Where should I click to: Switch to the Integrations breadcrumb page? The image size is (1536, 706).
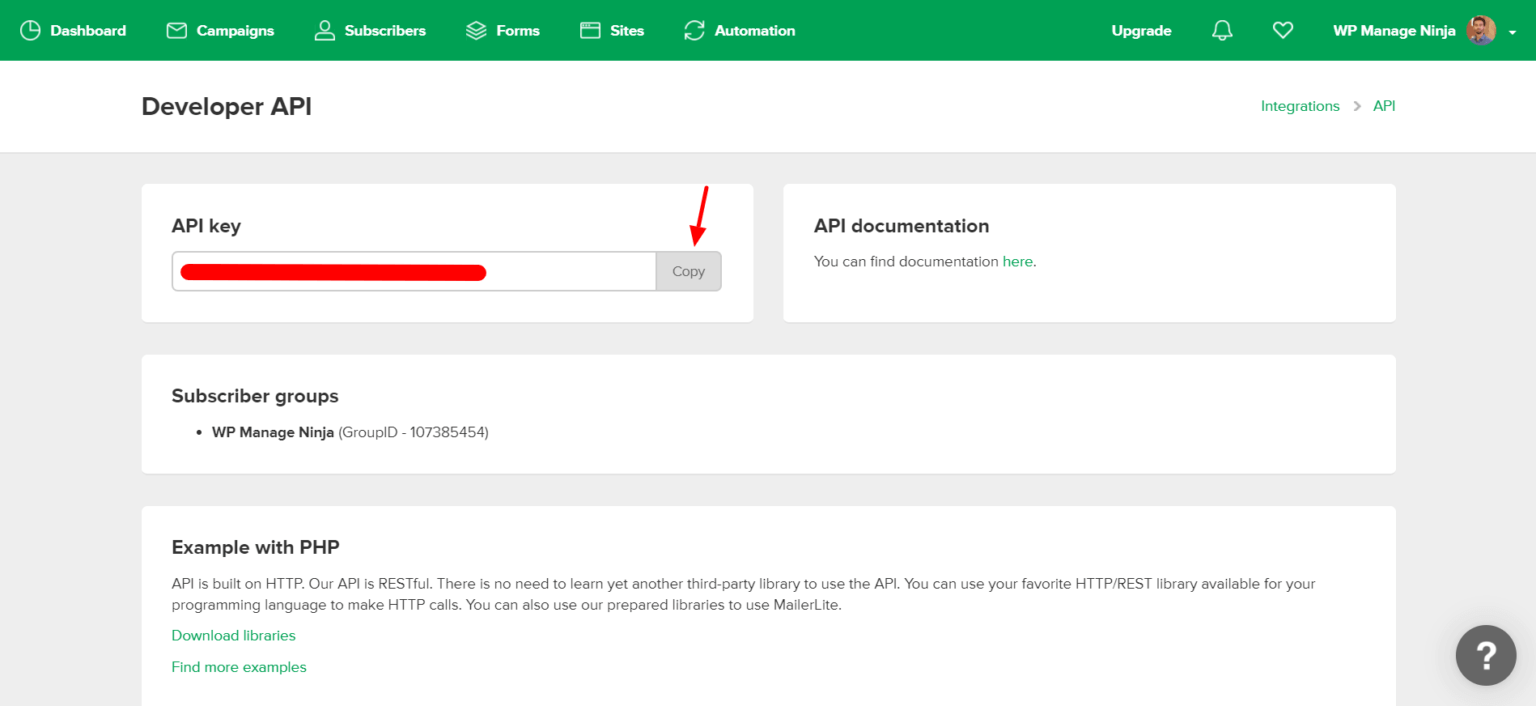click(1300, 105)
